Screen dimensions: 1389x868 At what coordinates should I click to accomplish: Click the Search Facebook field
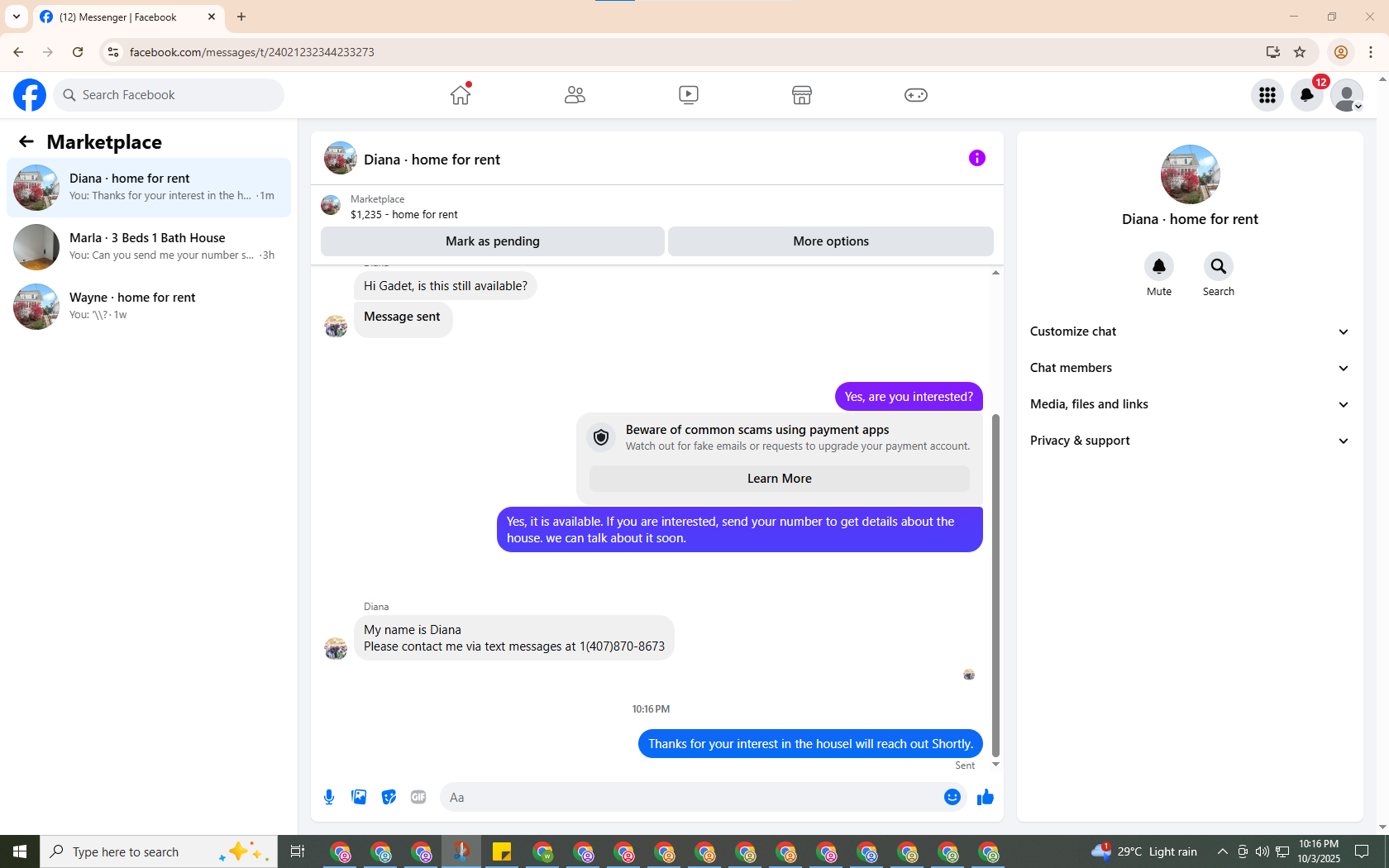tap(169, 95)
